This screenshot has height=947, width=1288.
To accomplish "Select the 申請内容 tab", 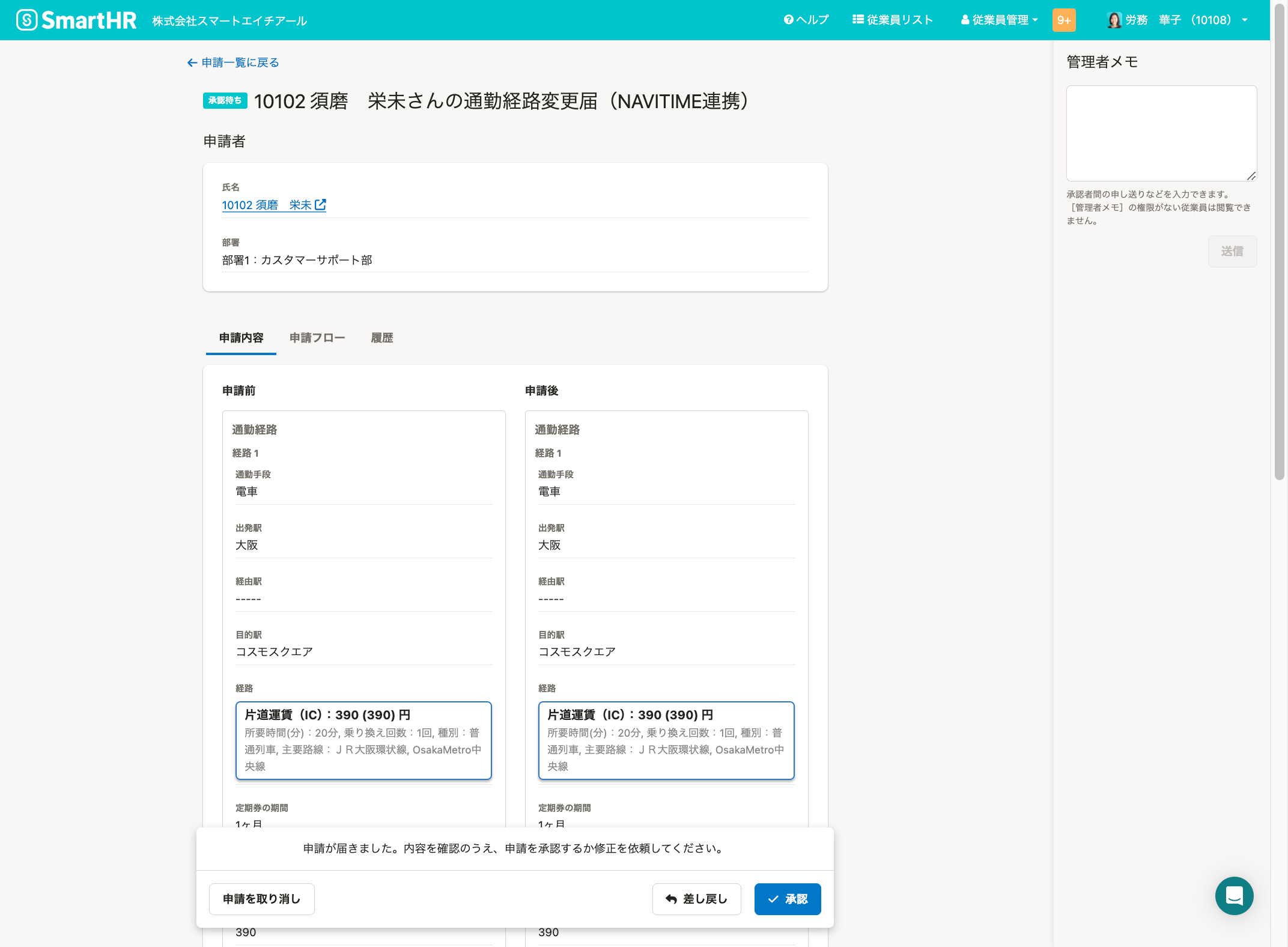I will 241,338.
